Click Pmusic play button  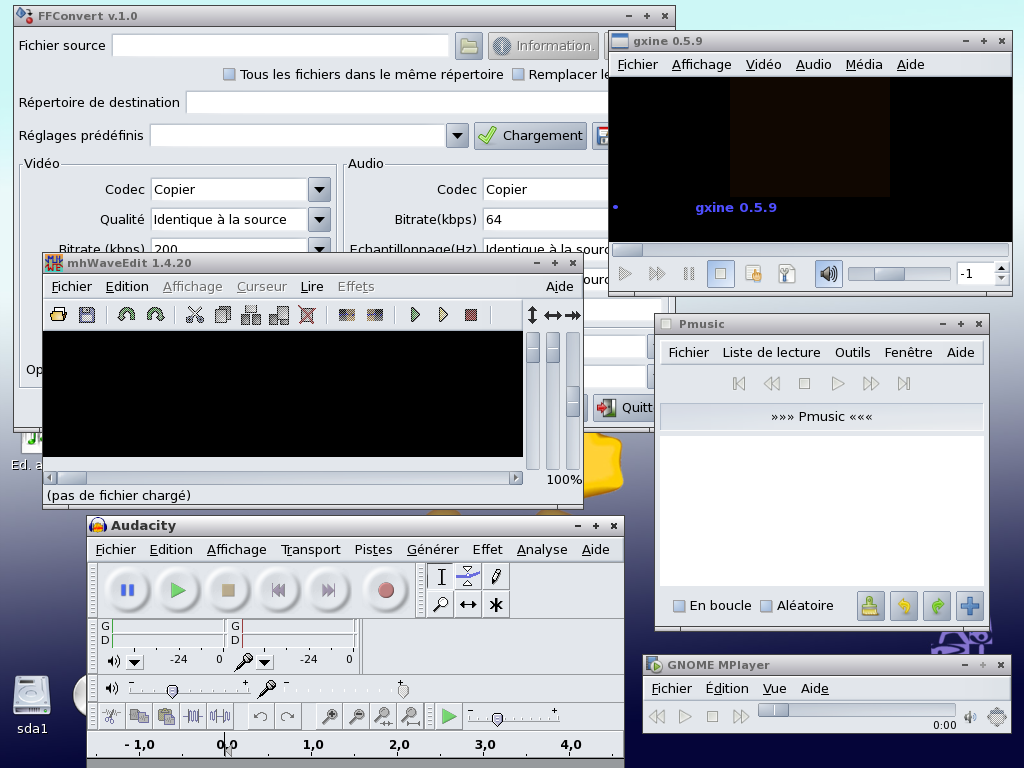click(838, 384)
